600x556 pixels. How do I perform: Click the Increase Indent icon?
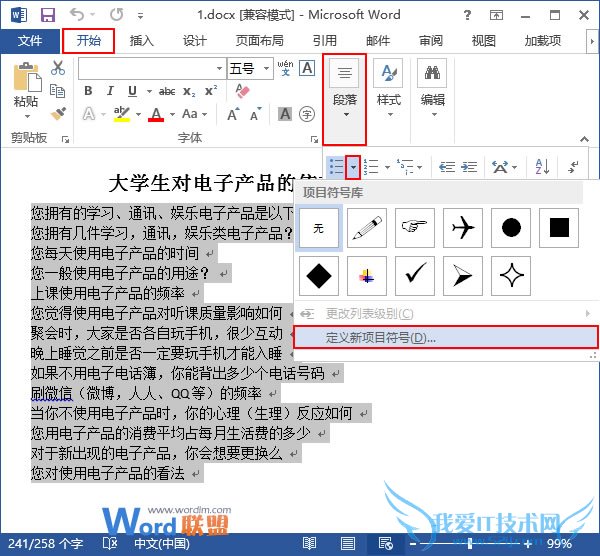469,167
